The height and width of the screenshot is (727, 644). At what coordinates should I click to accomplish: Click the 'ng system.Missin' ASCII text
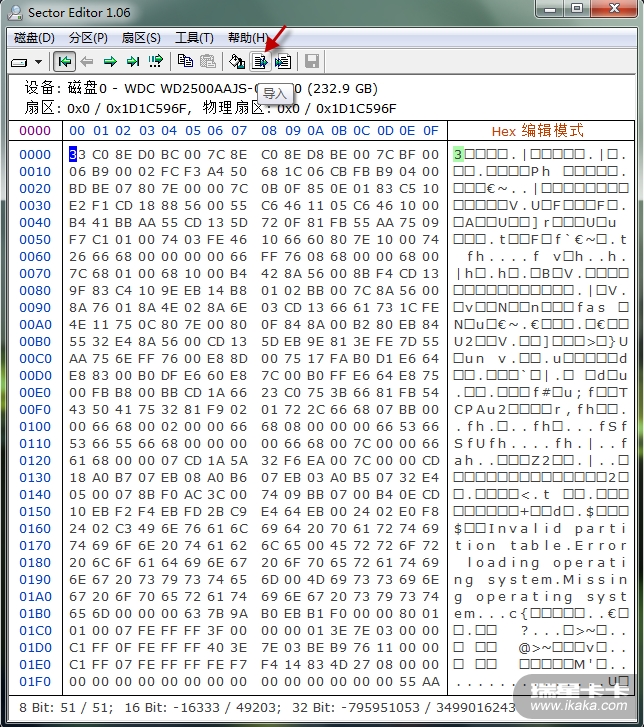coord(541,580)
